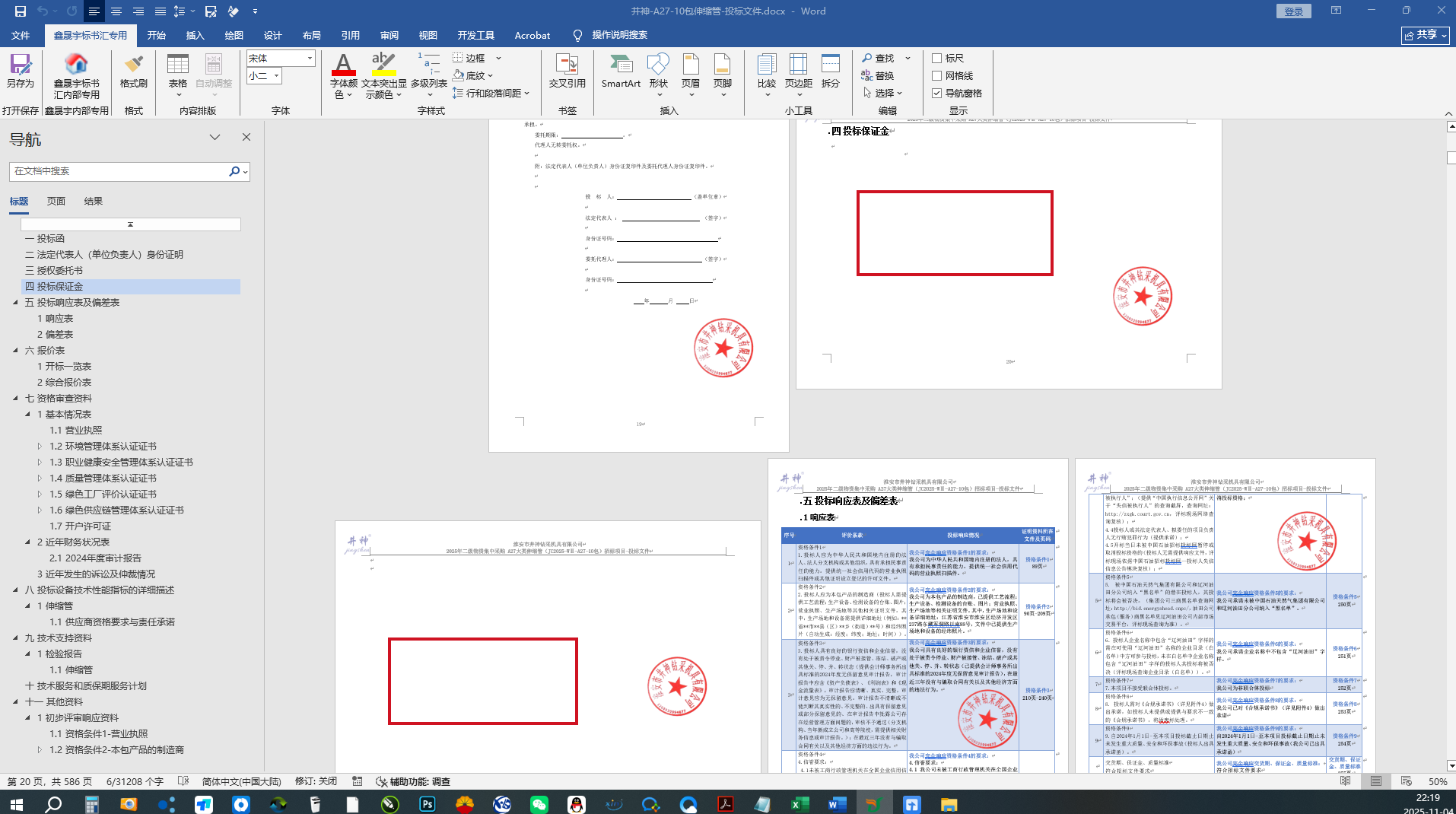Click the 共享 share button
This screenshot has width=1456, height=814.
[x=1426, y=35]
